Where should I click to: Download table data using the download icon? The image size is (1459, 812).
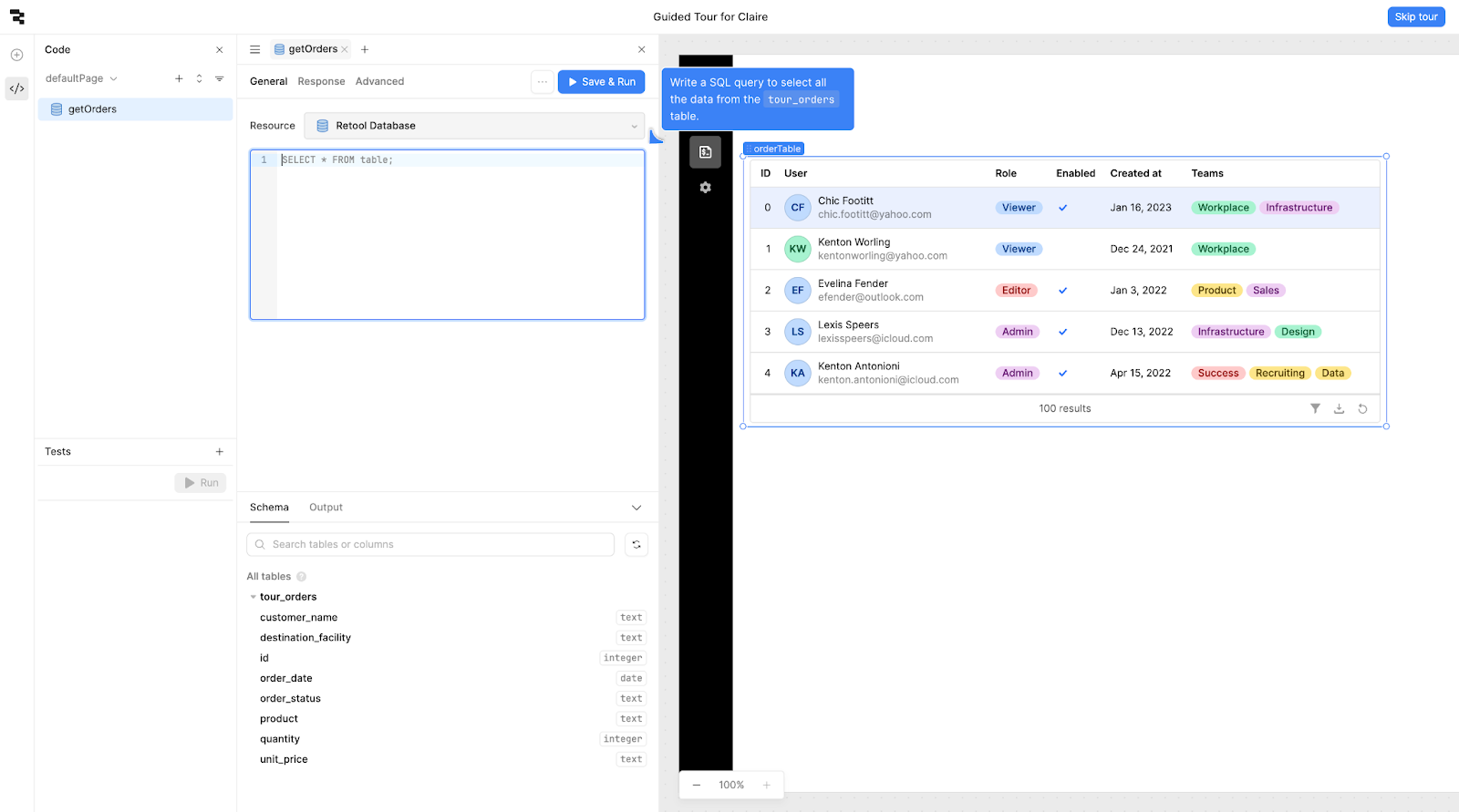click(1339, 408)
